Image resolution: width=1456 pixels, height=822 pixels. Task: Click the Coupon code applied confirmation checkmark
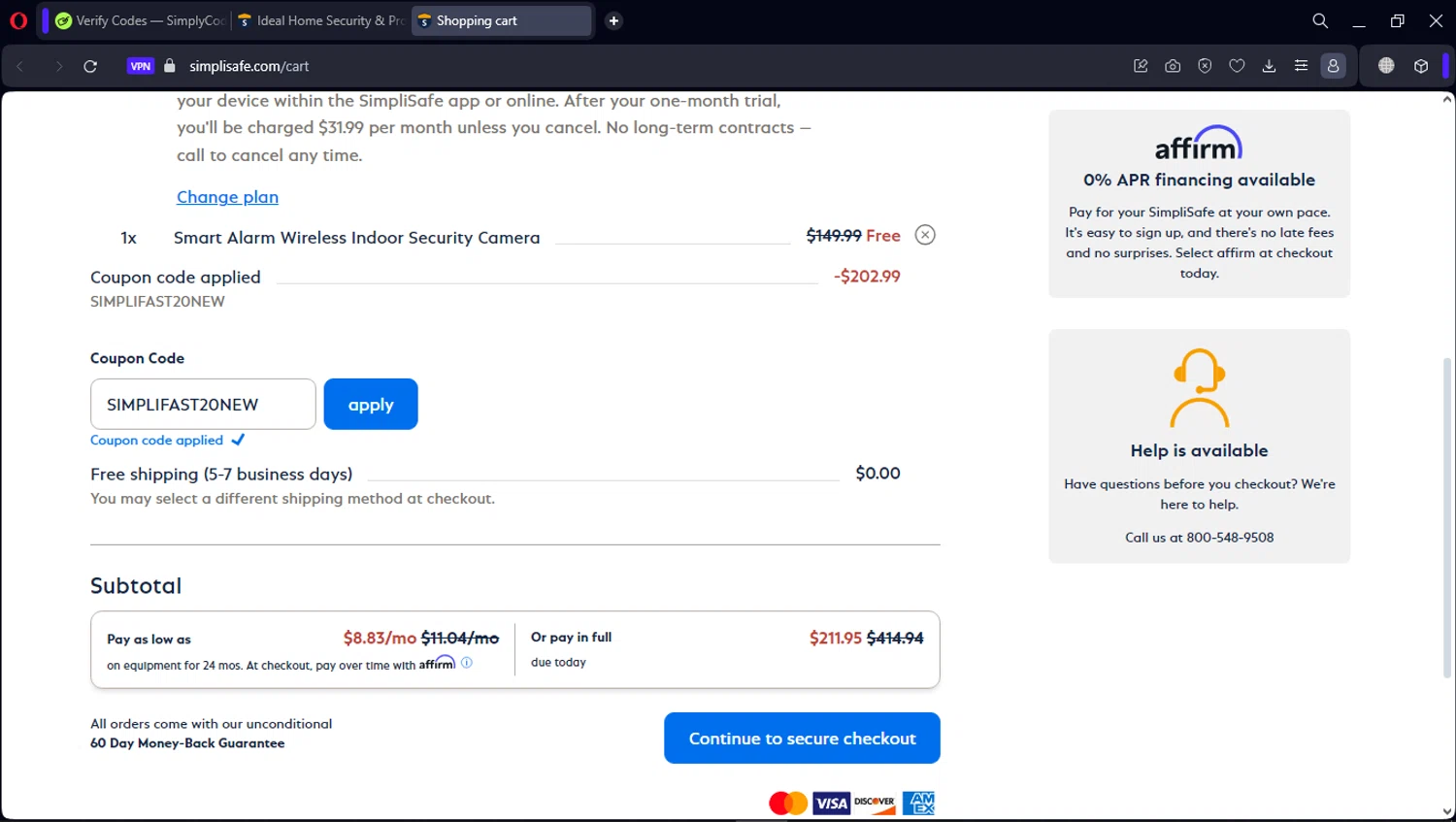click(x=238, y=440)
